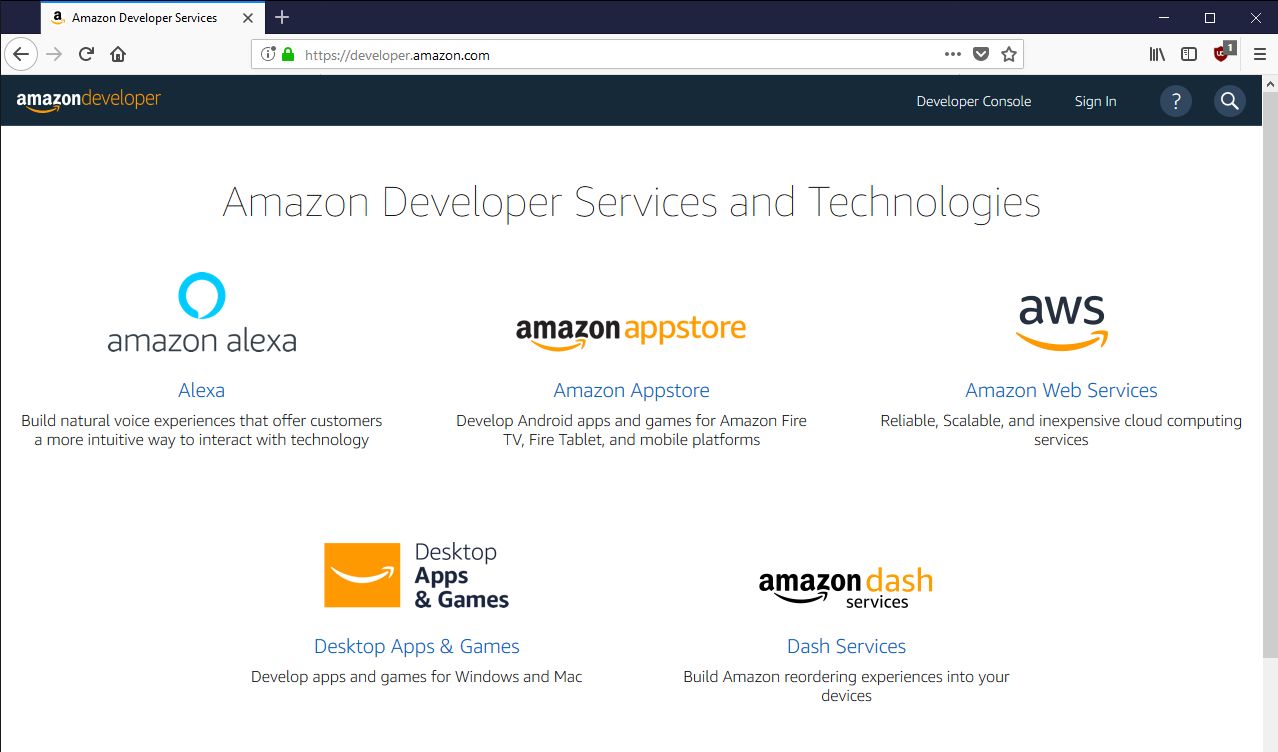Viewport: 1278px width, 752px height.
Task: Click the URL address bar field
Action: click(620, 55)
